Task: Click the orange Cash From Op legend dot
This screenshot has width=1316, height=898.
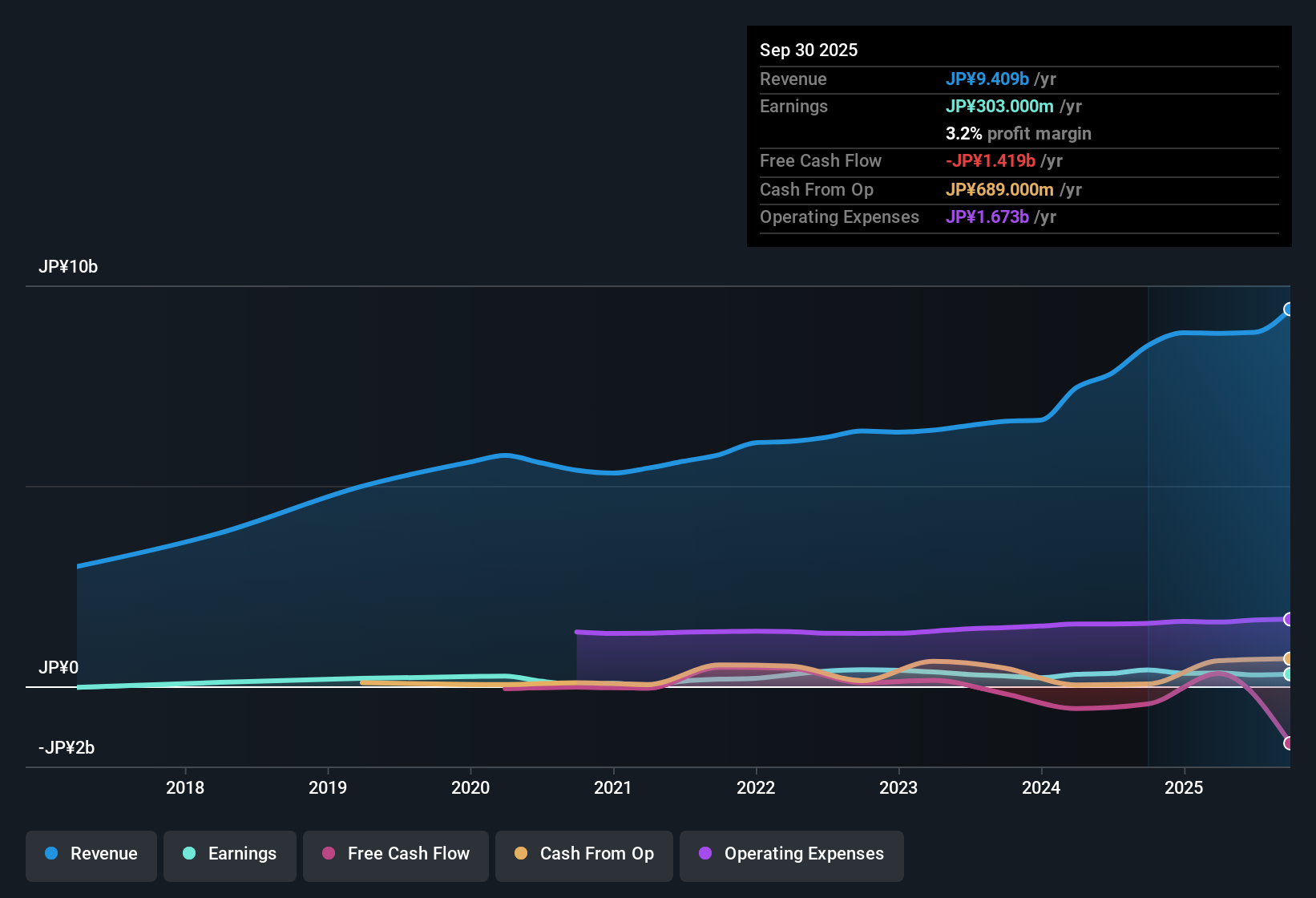Action: pyautogui.click(x=521, y=854)
